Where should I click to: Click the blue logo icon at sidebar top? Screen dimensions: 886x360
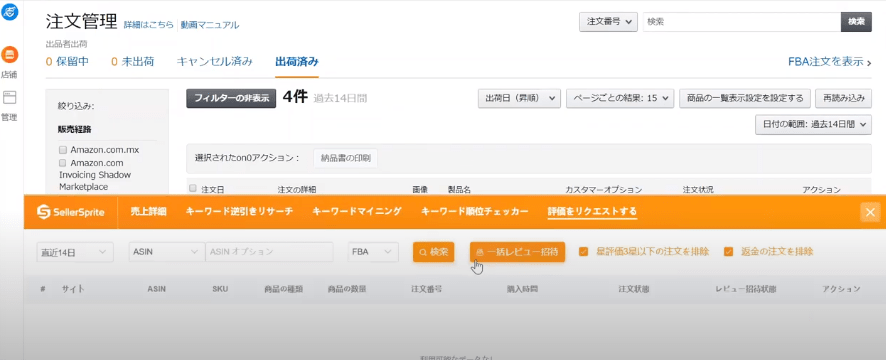[10, 11]
